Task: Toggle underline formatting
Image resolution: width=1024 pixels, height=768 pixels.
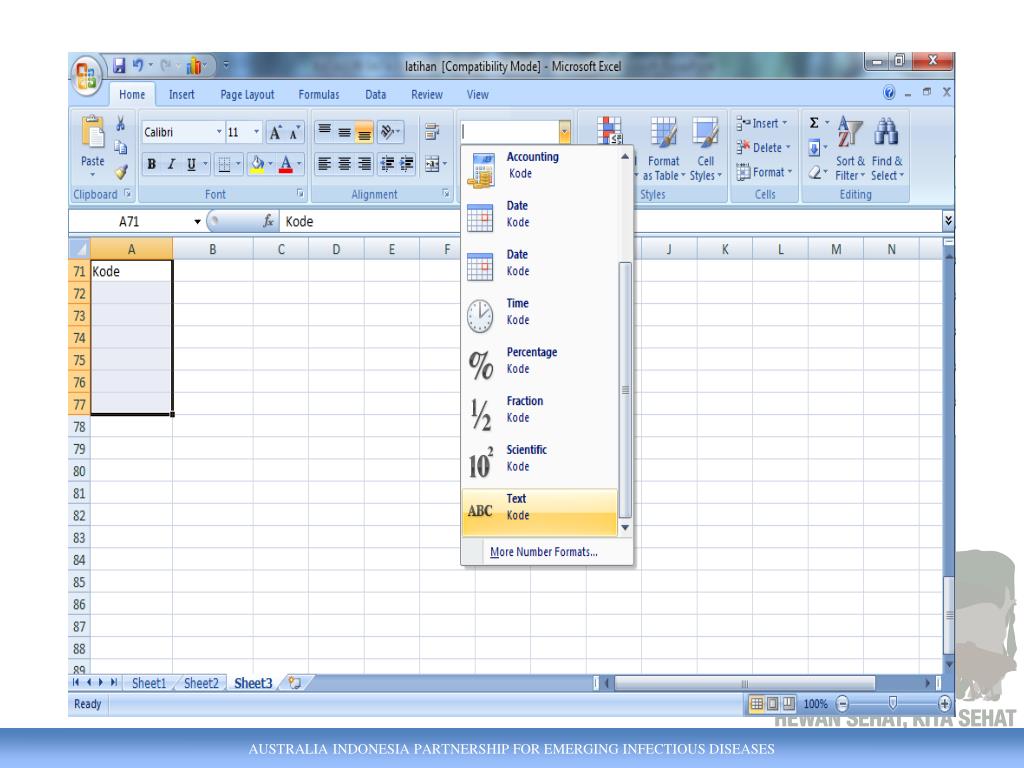Action: click(191, 164)
